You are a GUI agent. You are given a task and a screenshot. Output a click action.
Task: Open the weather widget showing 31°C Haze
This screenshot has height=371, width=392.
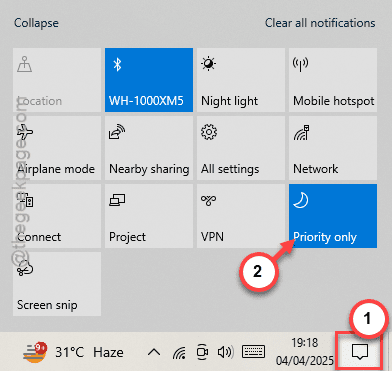tap(73, 352)
